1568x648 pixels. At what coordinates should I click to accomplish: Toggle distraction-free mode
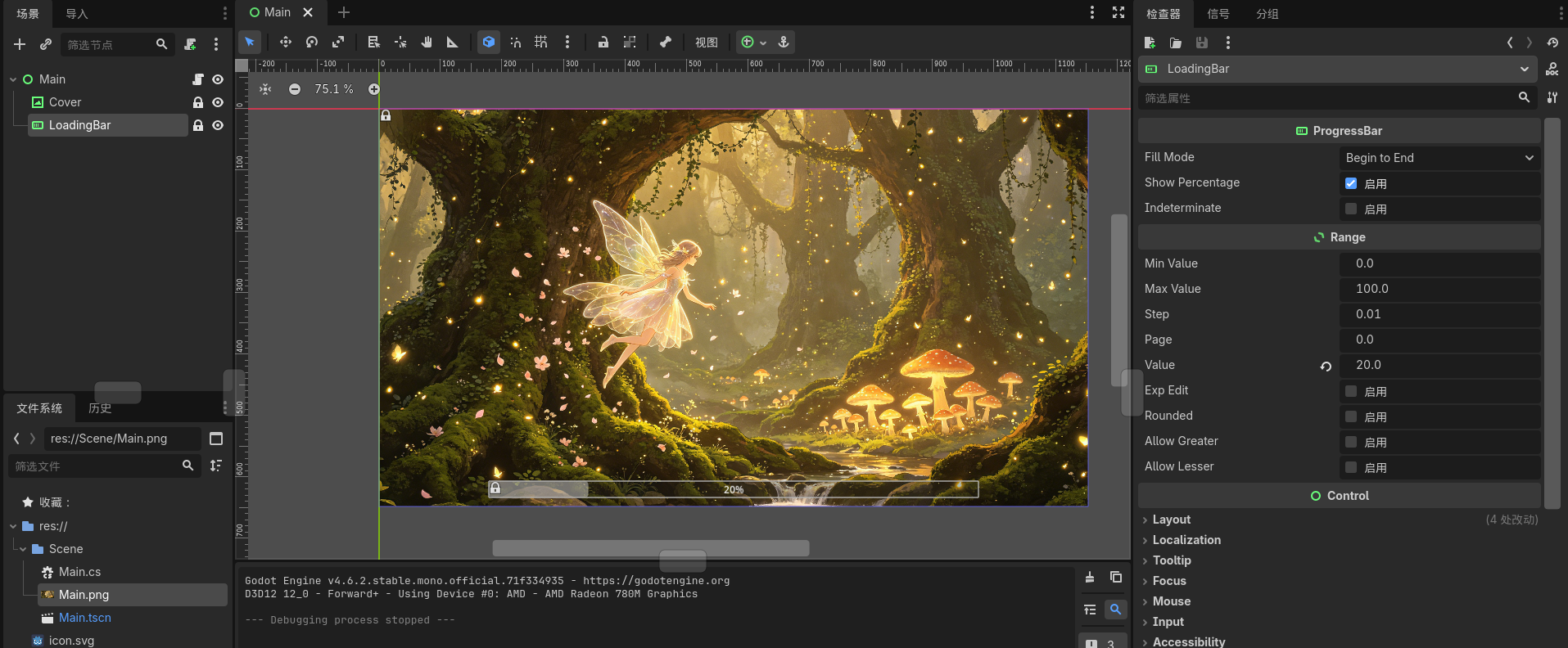click(x=1118, y=12)
